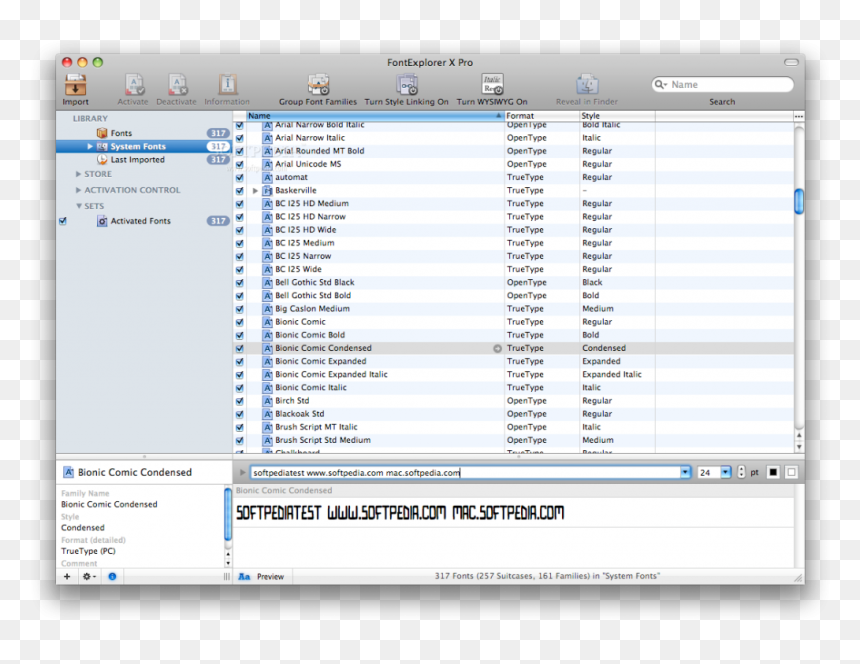860x664 pixels.
Task: Click the Aa Preview icon
Action: (x=244, y=577)
